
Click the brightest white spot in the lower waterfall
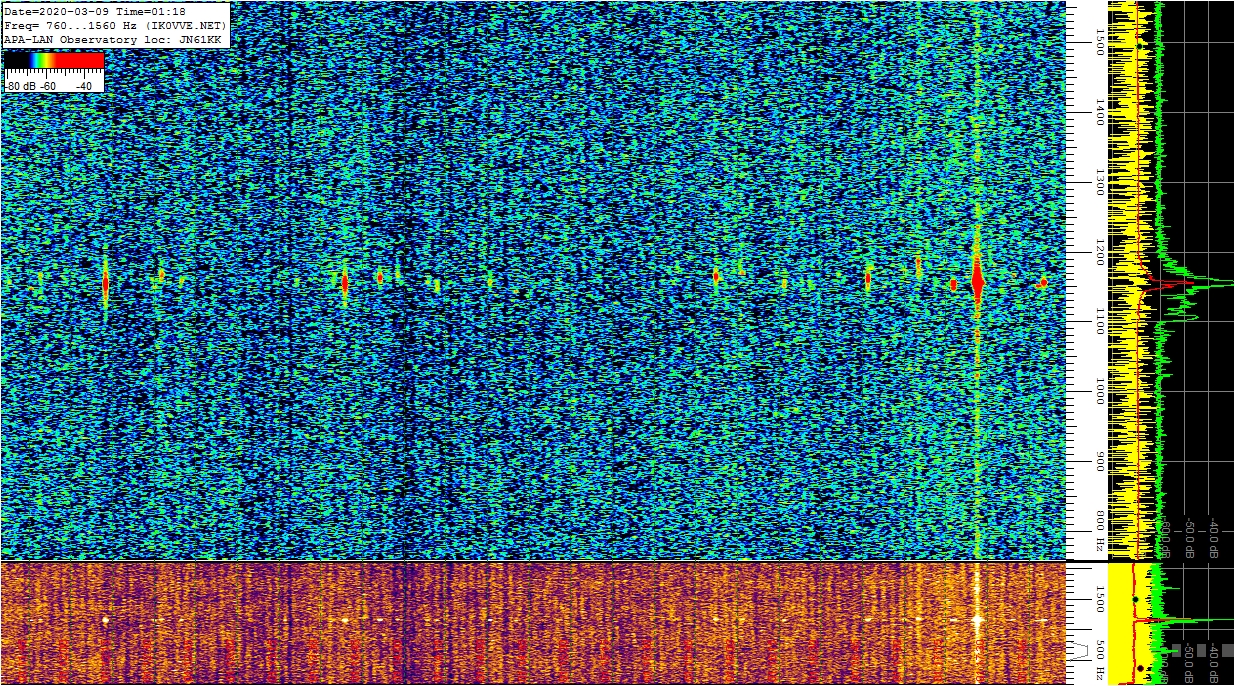[977, 619]
